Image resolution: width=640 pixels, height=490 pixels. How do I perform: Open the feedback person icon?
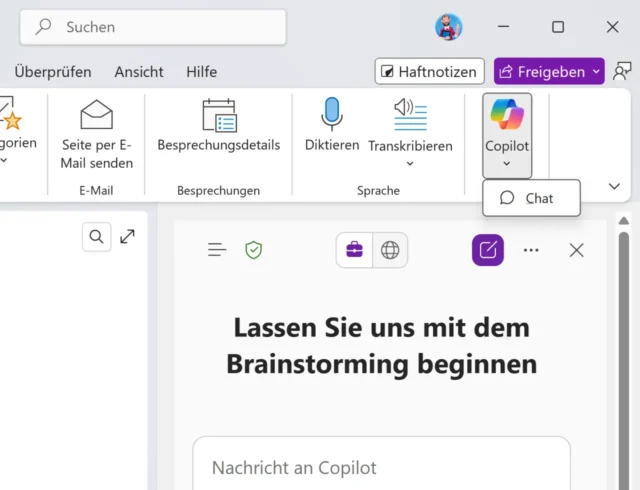(x=622, y=71)
